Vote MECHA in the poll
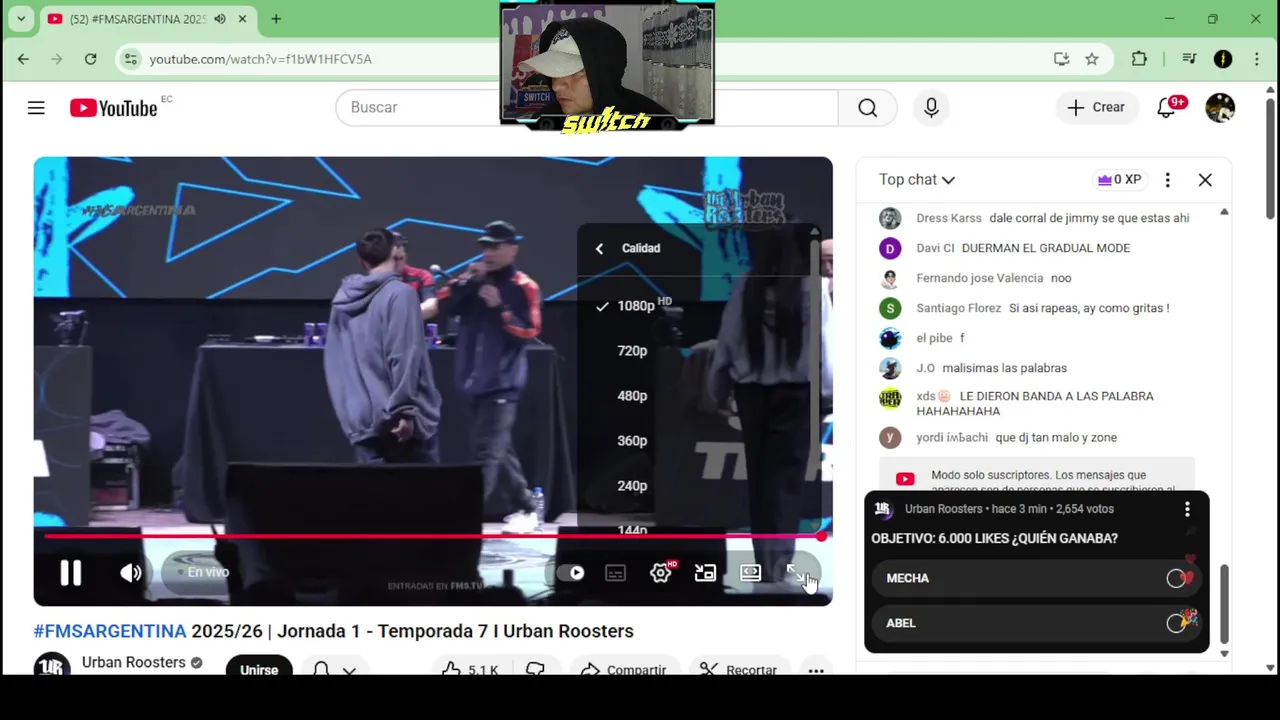 click(x=1036, y=578)
